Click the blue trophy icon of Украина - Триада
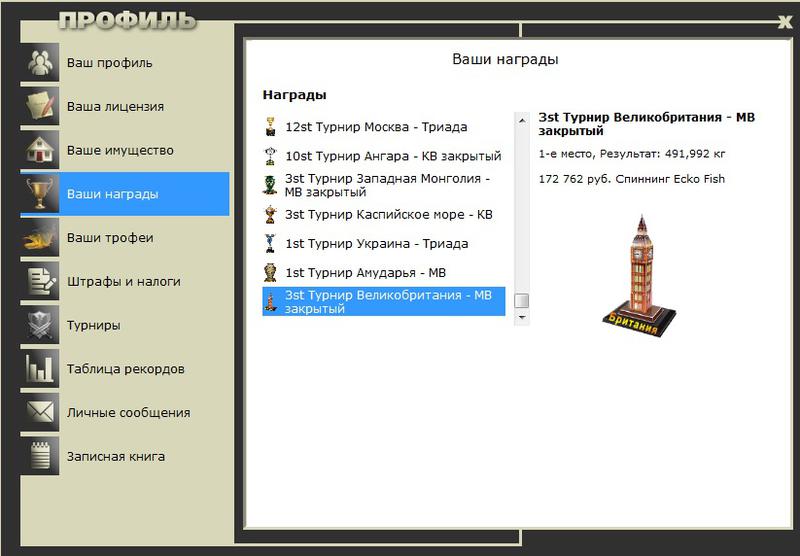The image size is (800, 556). pyautogui.click(x=270, y=243)
